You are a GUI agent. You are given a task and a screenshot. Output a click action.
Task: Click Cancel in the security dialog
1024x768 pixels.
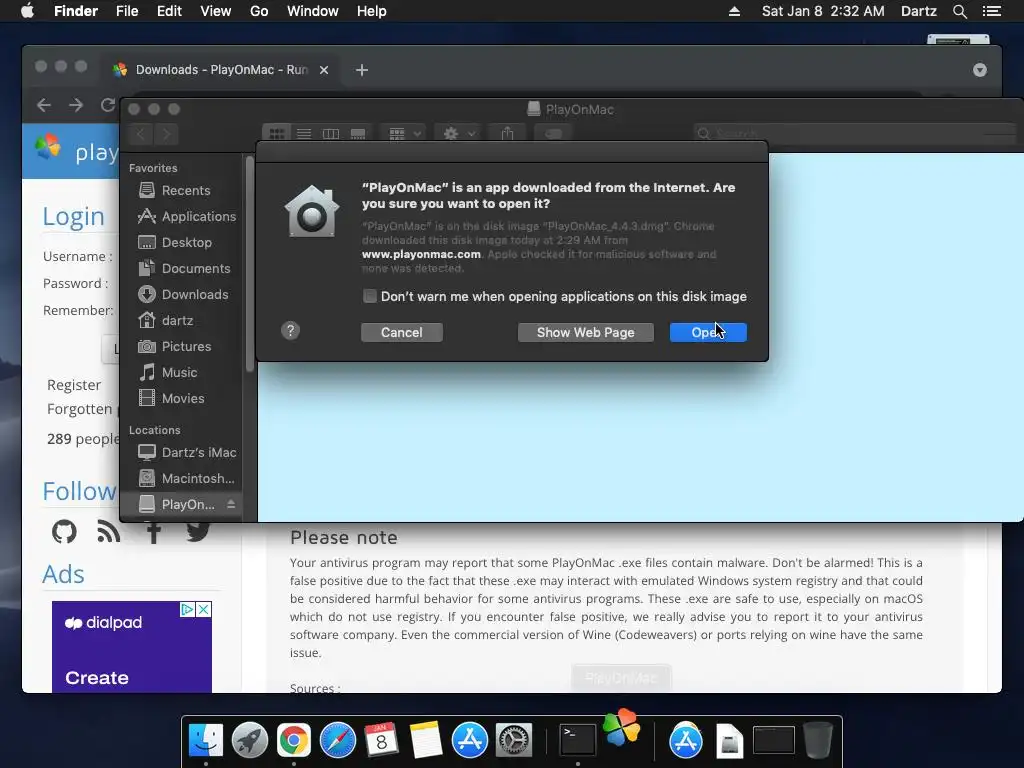(402, 332)
